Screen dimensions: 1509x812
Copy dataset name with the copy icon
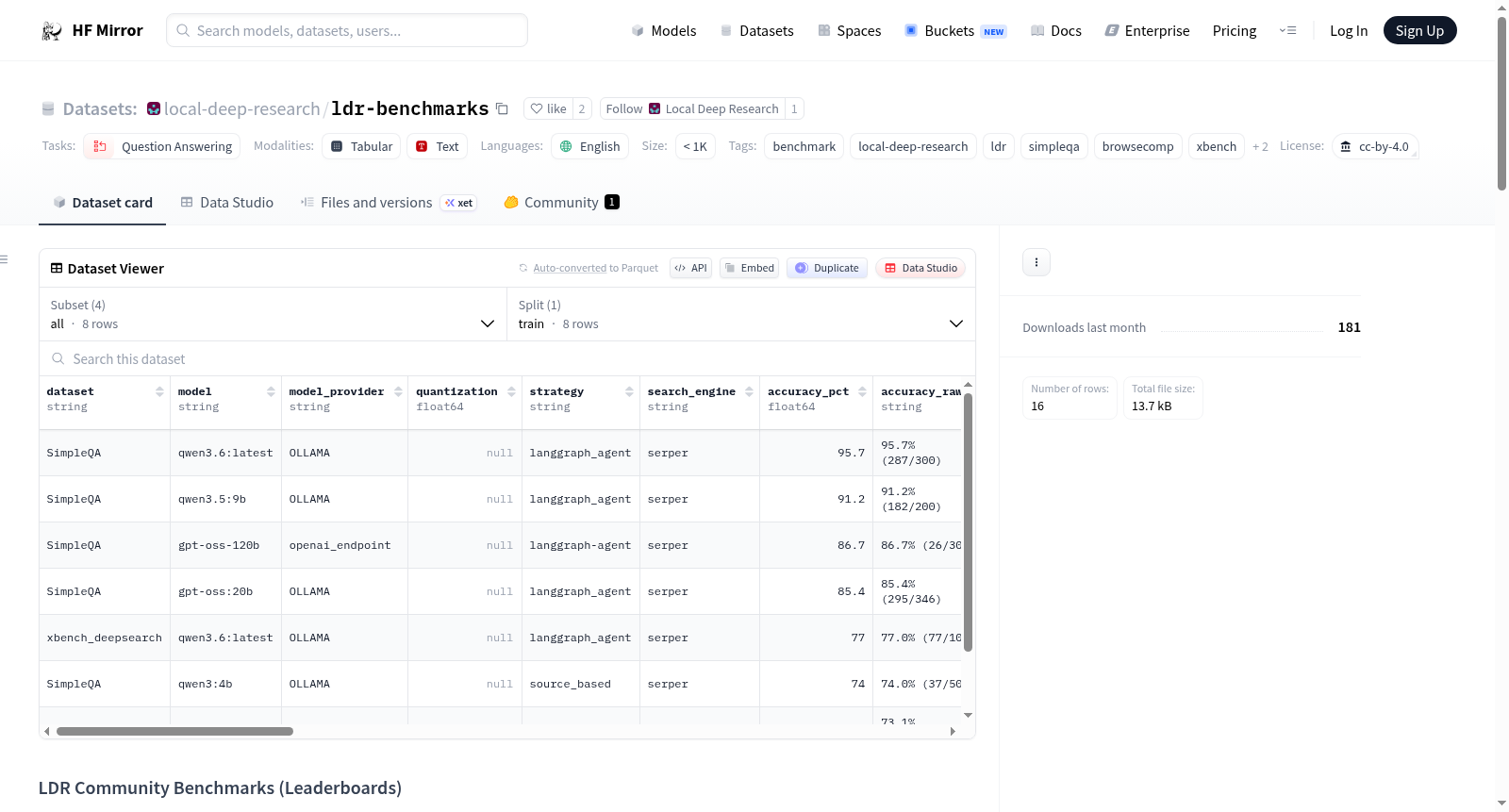pyautogui.click(x=503, y=108)
